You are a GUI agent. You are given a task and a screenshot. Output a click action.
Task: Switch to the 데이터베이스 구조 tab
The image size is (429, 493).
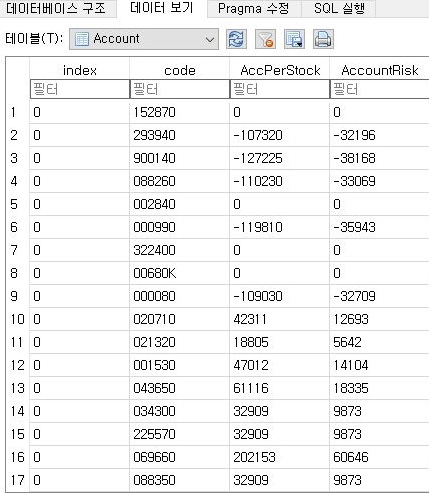pyautogui.click(x=56, y=8)
